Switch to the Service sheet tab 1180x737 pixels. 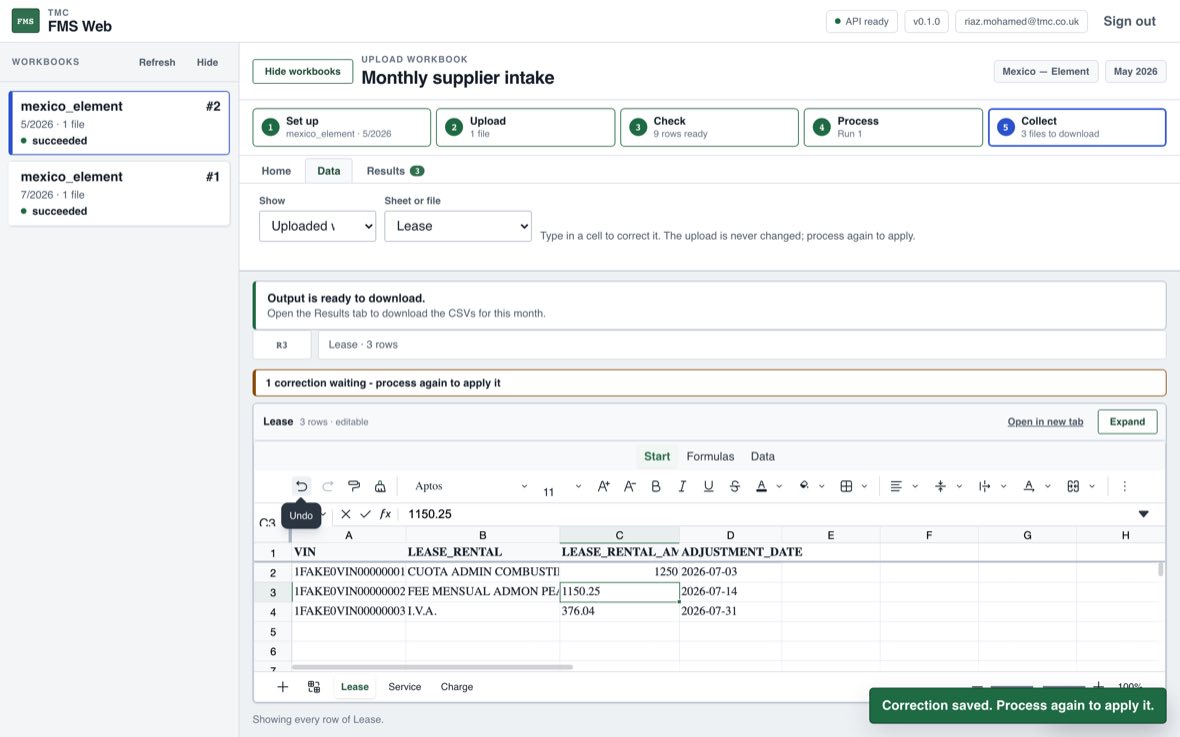[405, 687]
